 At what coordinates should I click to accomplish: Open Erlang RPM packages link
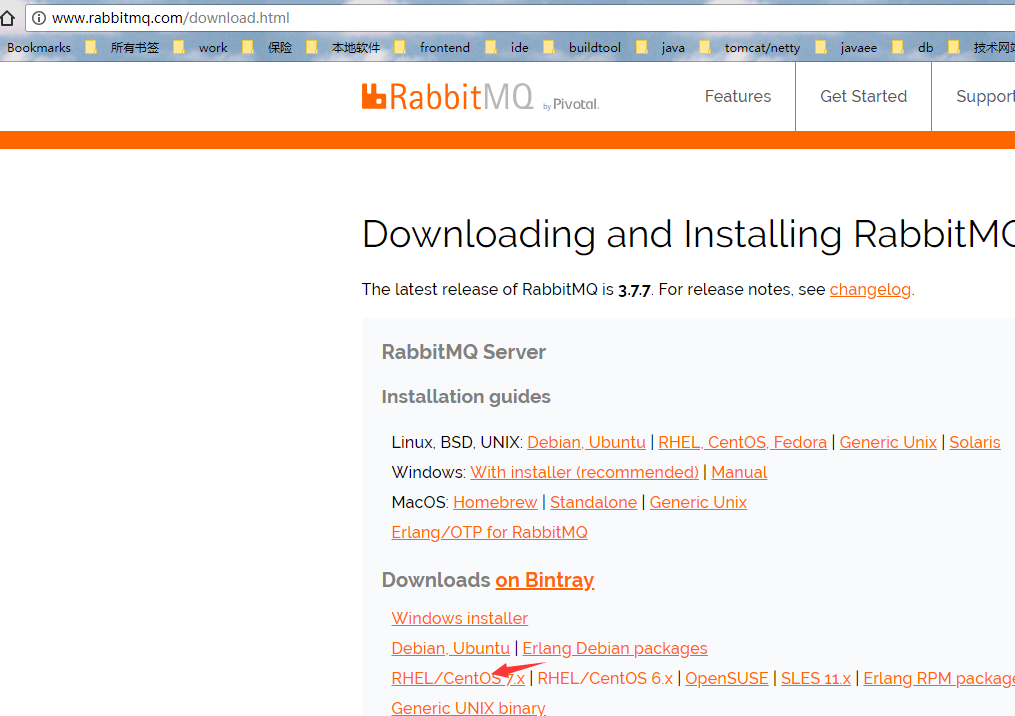tap(939, 678)
